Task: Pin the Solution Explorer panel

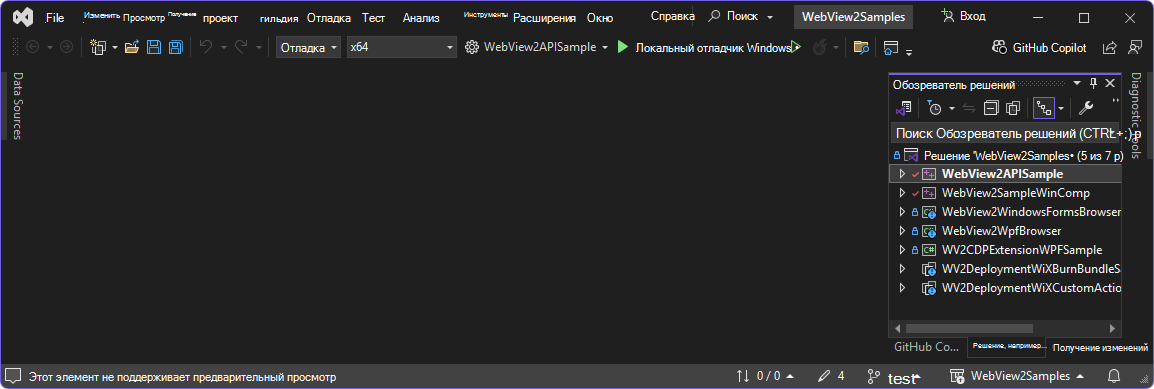Action: click(1094, 84)
